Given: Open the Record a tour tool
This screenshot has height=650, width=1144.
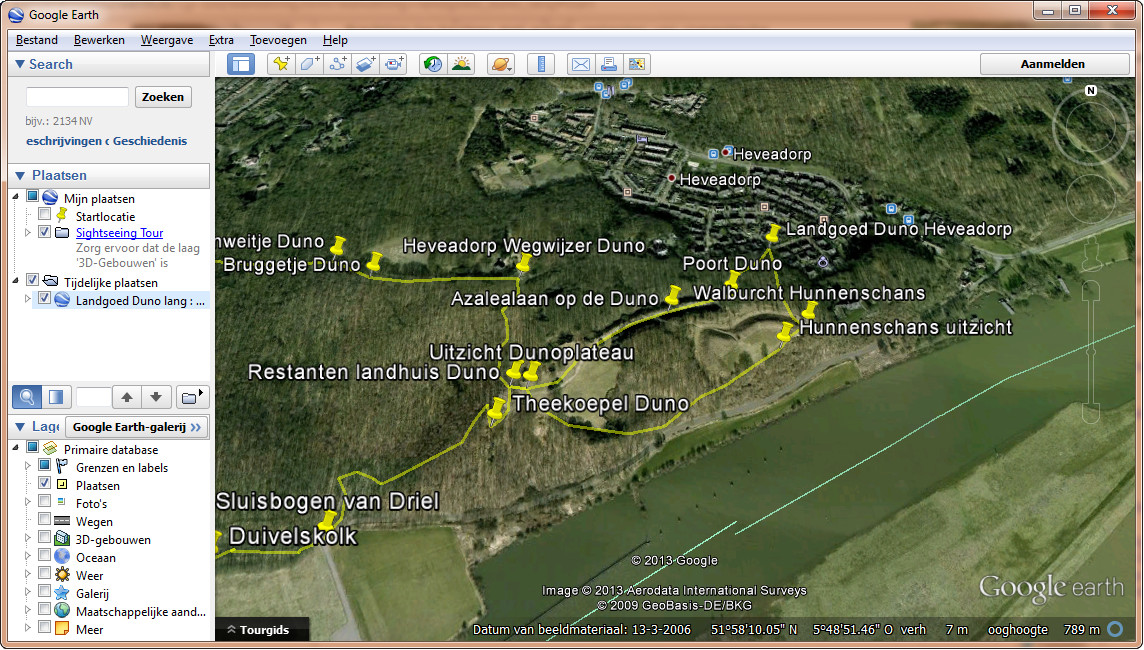Looking at the screenshot, I should click(395, 63).
